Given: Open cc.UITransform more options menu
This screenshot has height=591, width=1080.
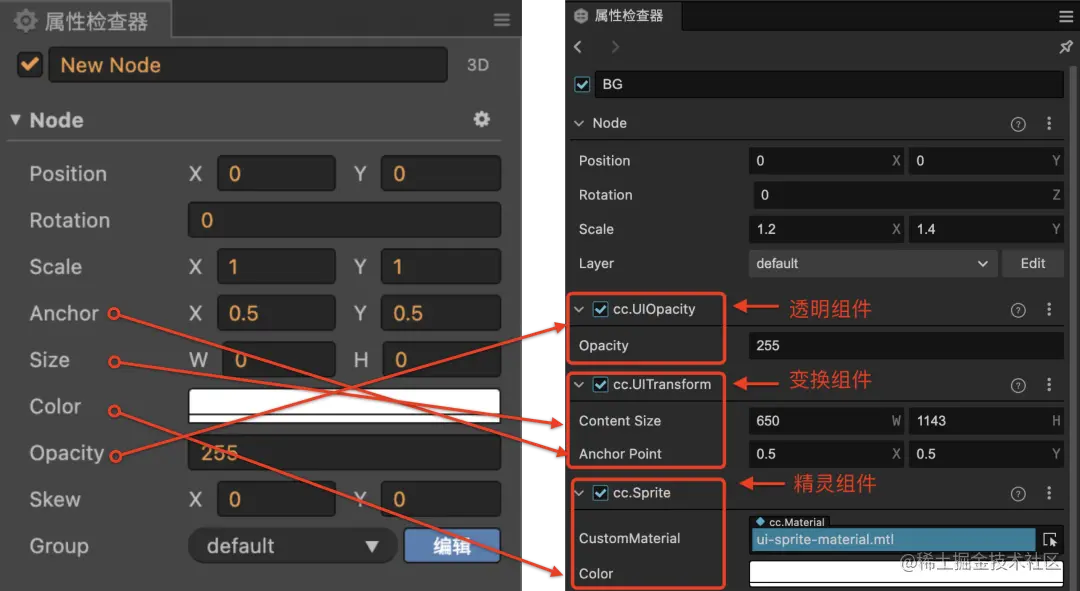Looking at the screenshot, I should (x=1049, y=384).
